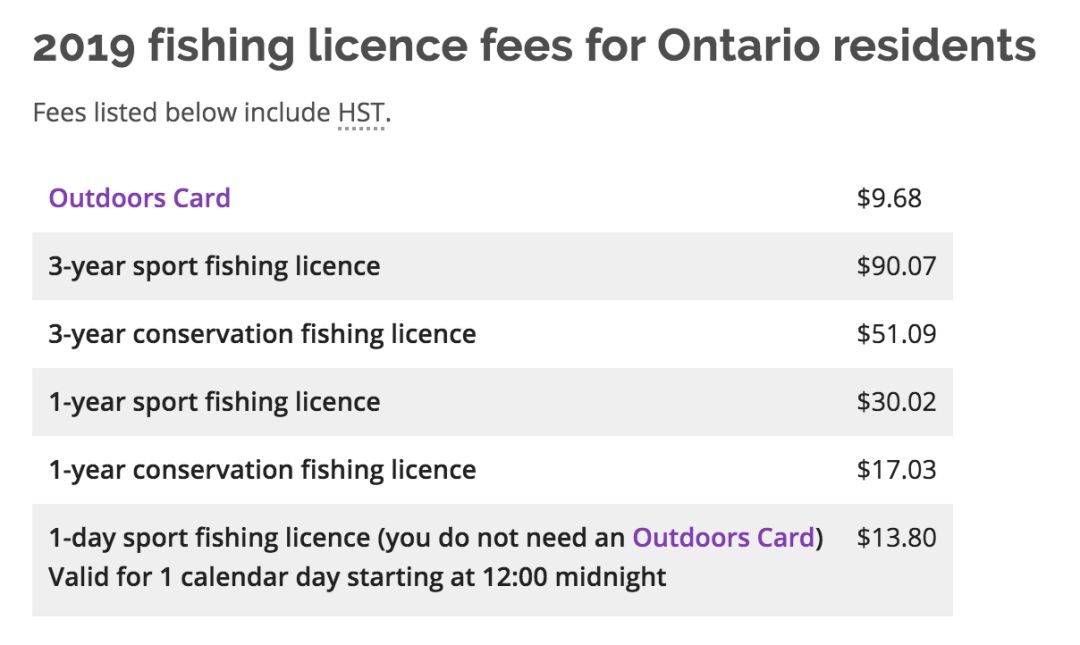Click the $90.07 price value

coord(896,266)
